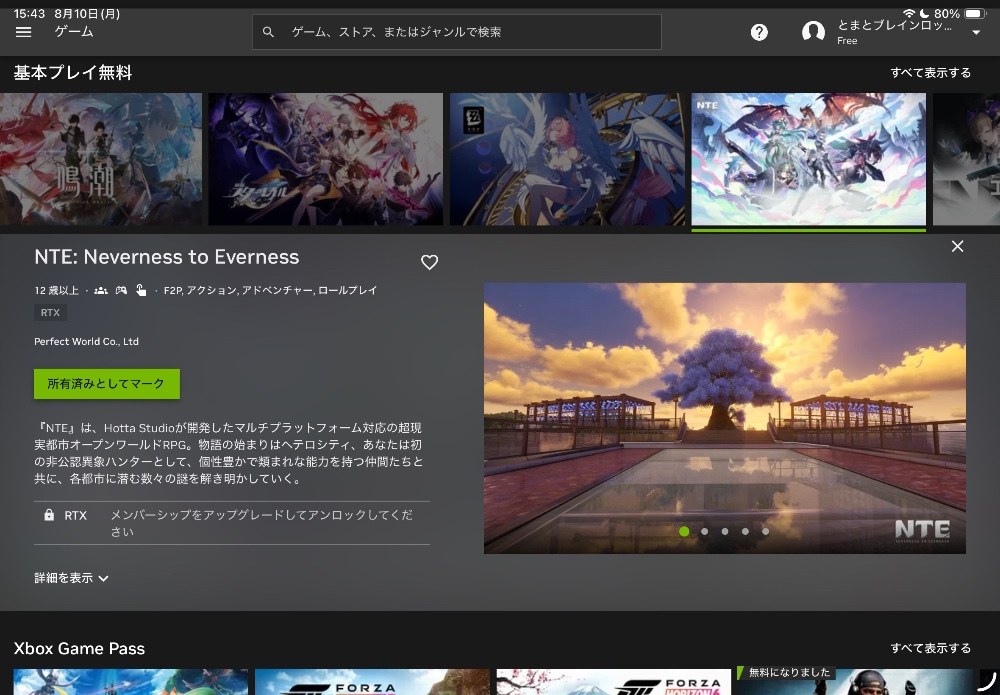Open the 無料になりました labeled game tile

pos(855,682)
